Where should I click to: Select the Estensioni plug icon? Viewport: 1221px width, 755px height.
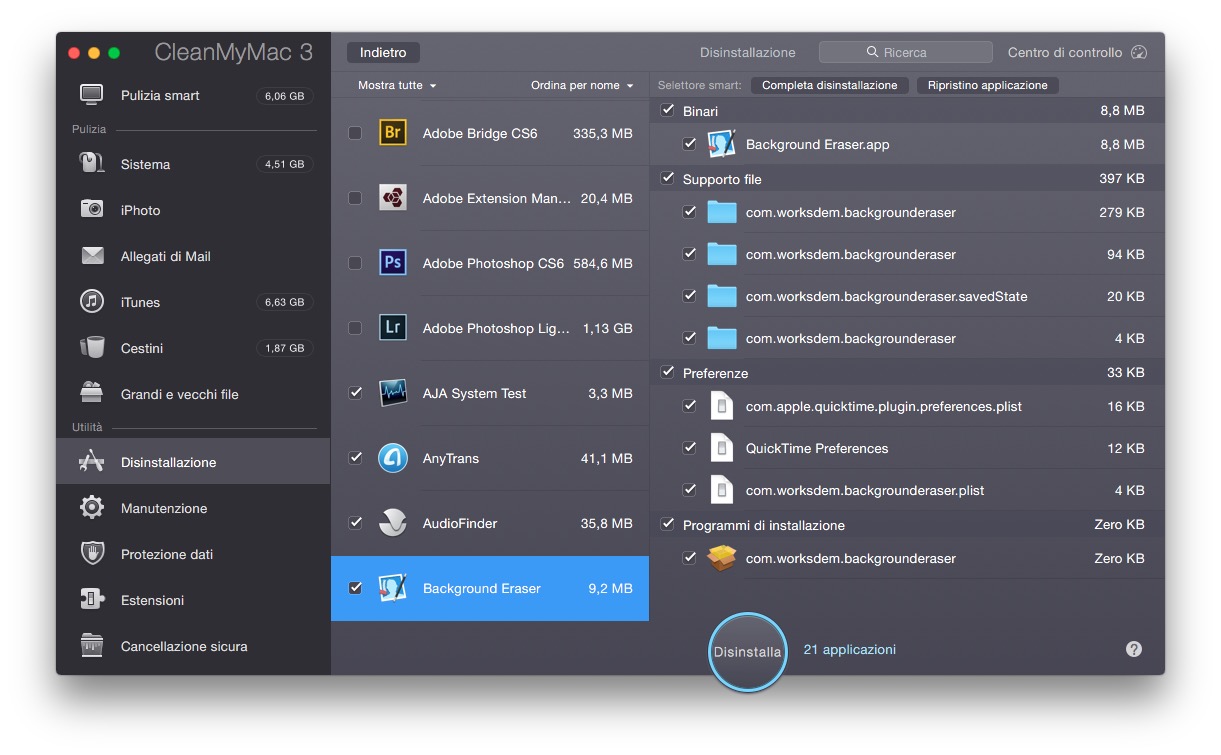tap(92, 599)
